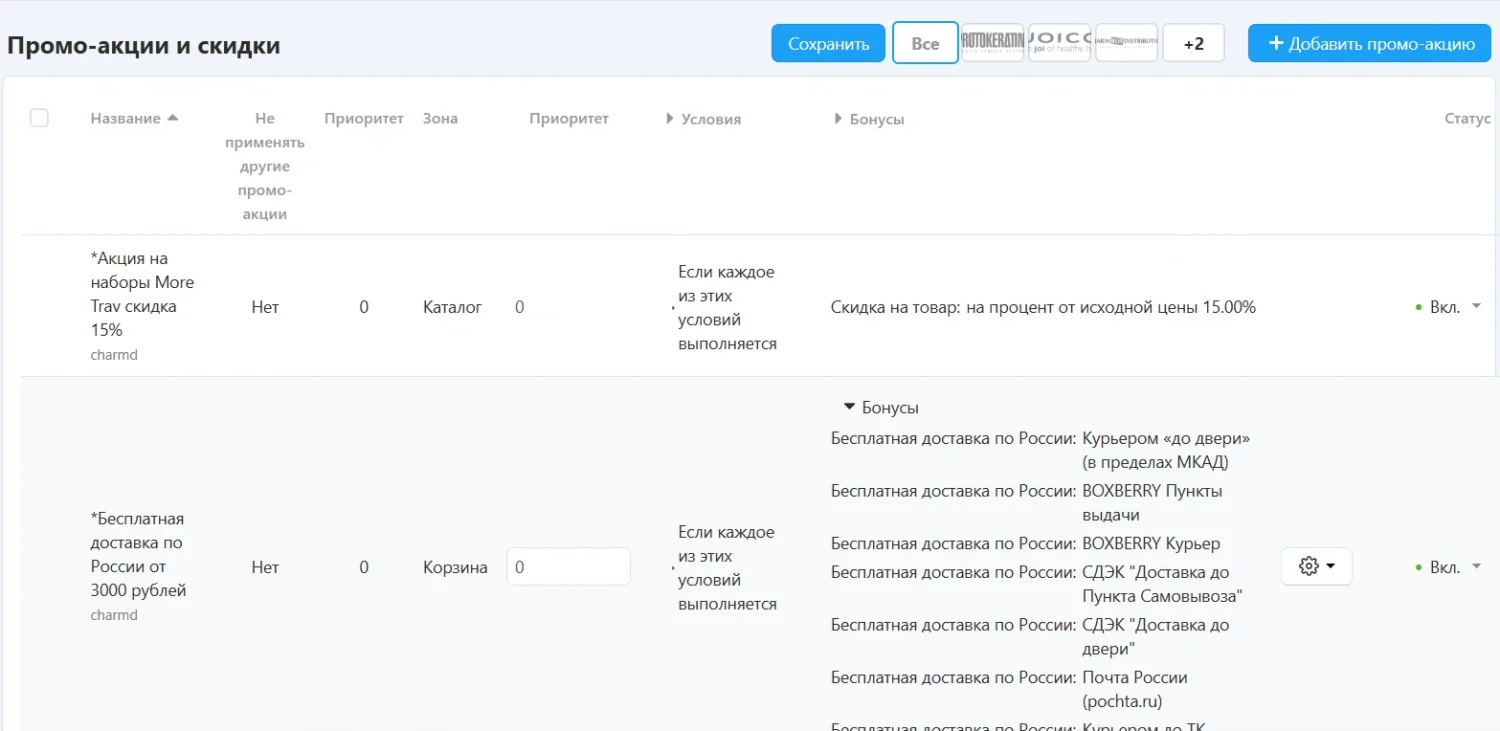Click the triangle icon beside Условия header

point(670,119)
